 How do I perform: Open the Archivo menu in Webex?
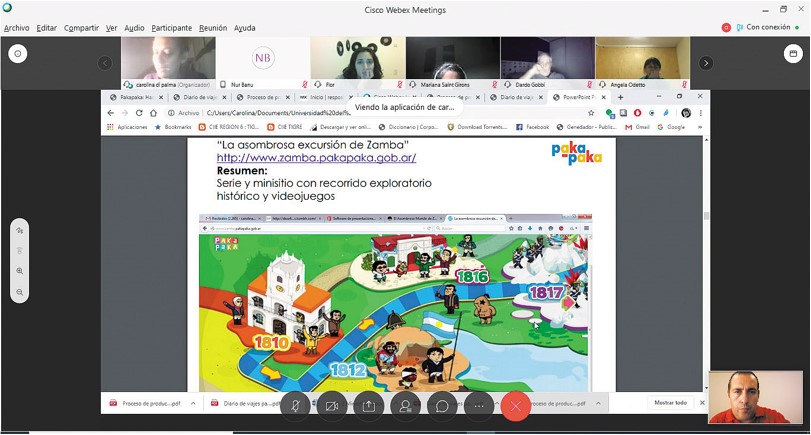[17, 28]
